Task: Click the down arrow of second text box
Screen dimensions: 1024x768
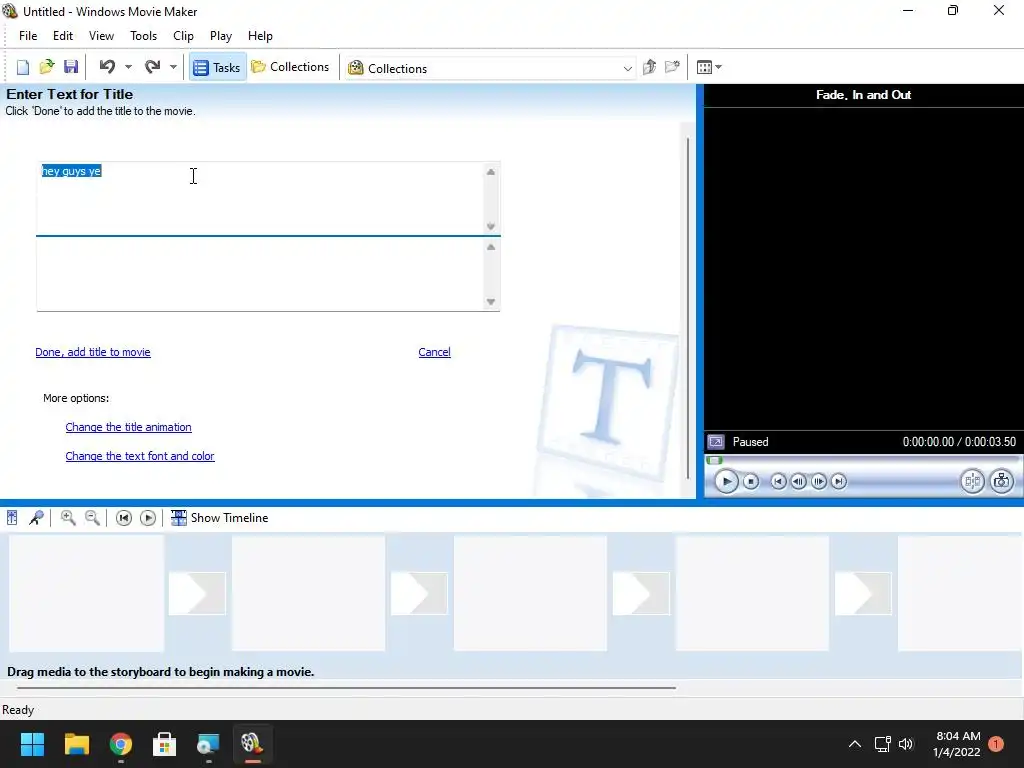Action: [x=490, y=302]
